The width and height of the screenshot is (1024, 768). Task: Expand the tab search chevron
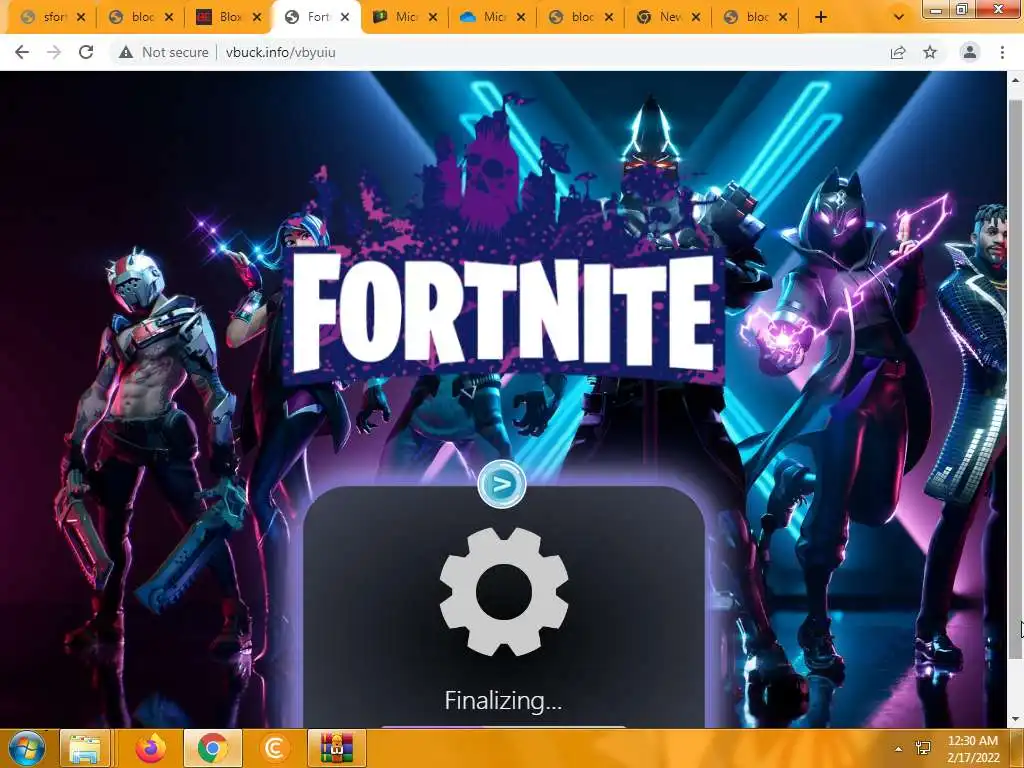pos(899,18)
